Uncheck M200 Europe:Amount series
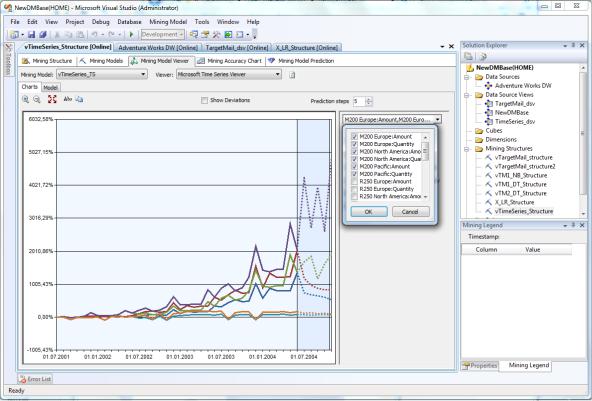The height and width of the screenshot is (401, 592). [x=355, y=137]
